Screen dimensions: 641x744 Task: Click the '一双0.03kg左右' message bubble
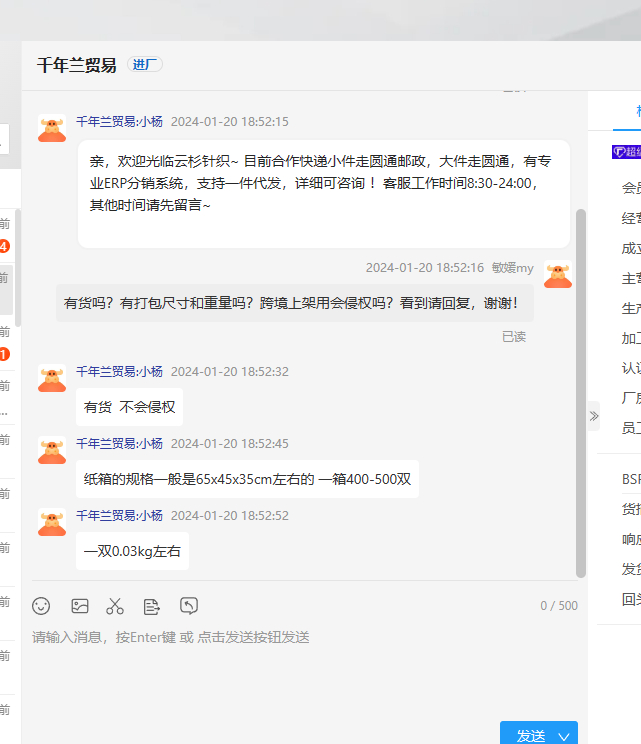click(x=132, y=551)
